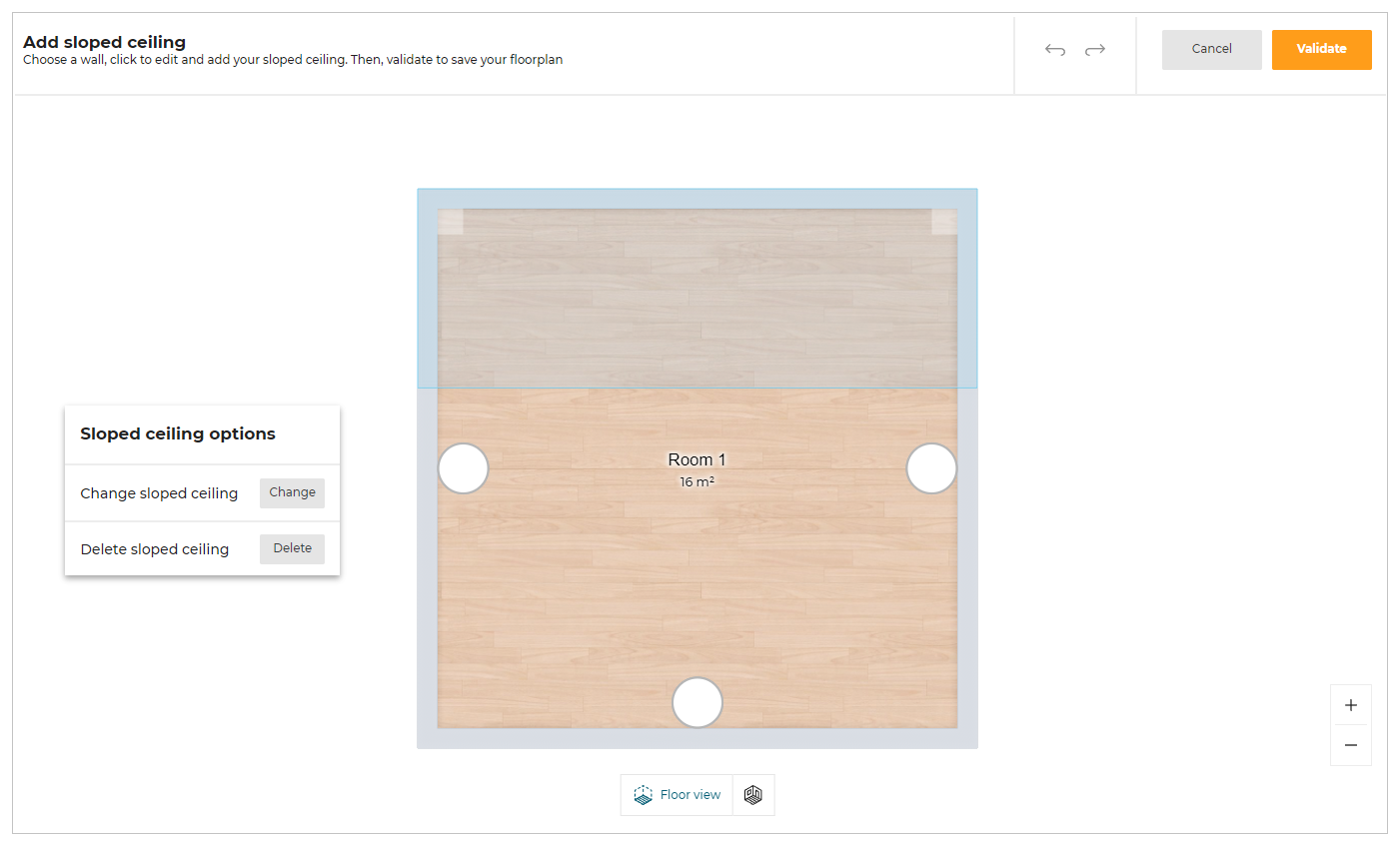Cancel the sloped ceiling edit
1400x846 pixels.
tap(1211, 49)
